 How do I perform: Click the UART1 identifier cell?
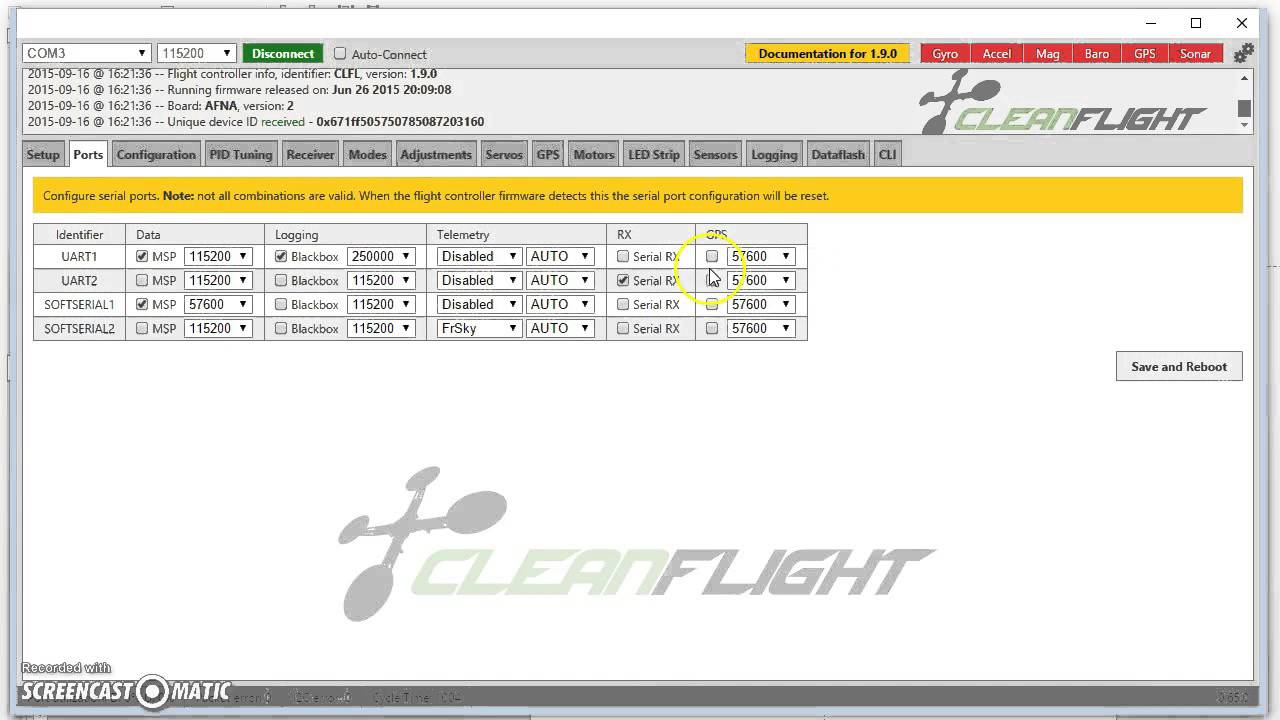click(79, 257)
